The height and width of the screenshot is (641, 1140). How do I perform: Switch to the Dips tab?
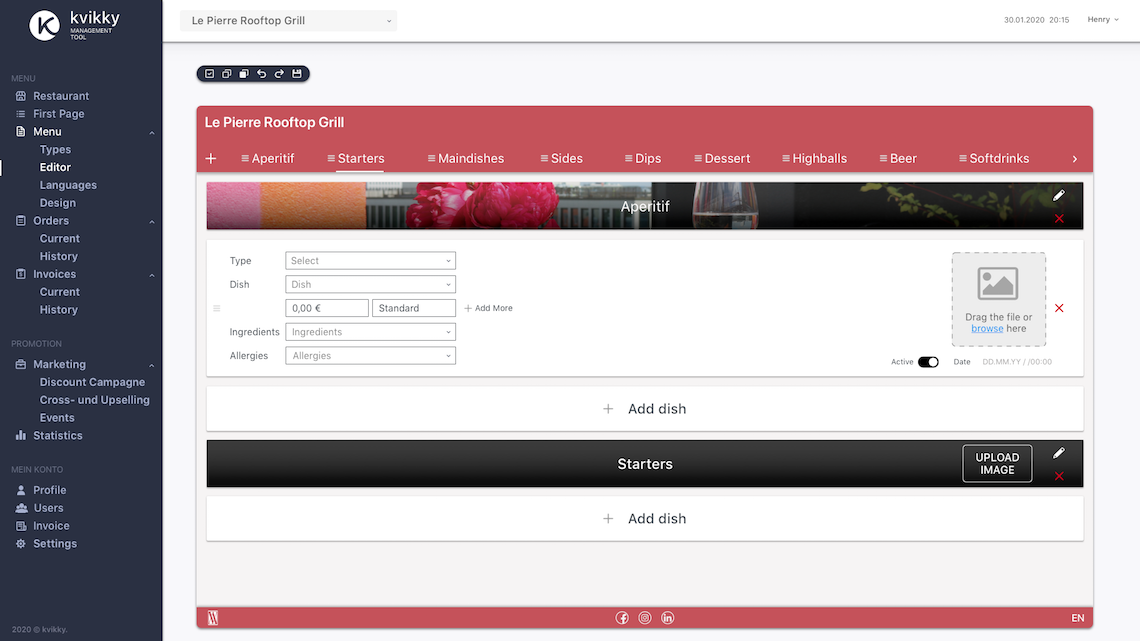[x=643, y=158]
